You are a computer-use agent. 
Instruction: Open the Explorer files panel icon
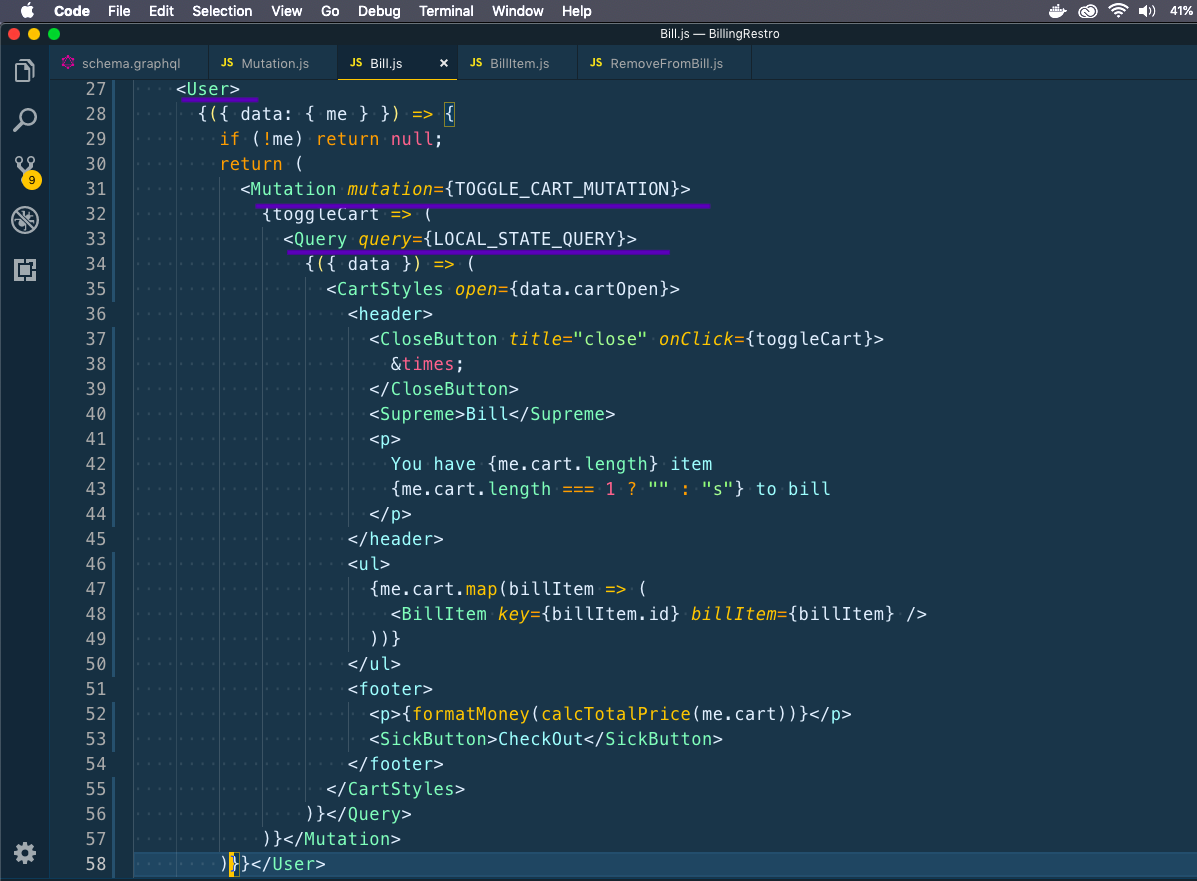pyautogui.click(x=25, y=71)
